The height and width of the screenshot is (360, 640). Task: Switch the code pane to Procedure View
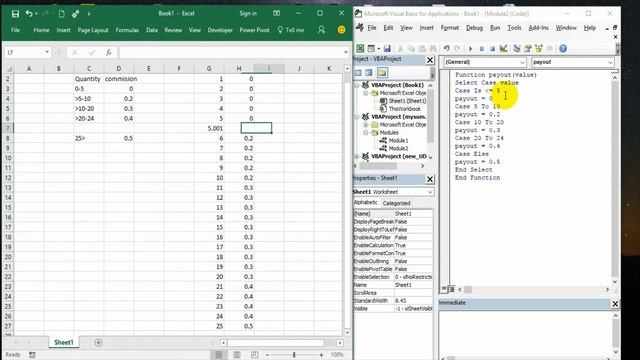click(x=444, y=289)
